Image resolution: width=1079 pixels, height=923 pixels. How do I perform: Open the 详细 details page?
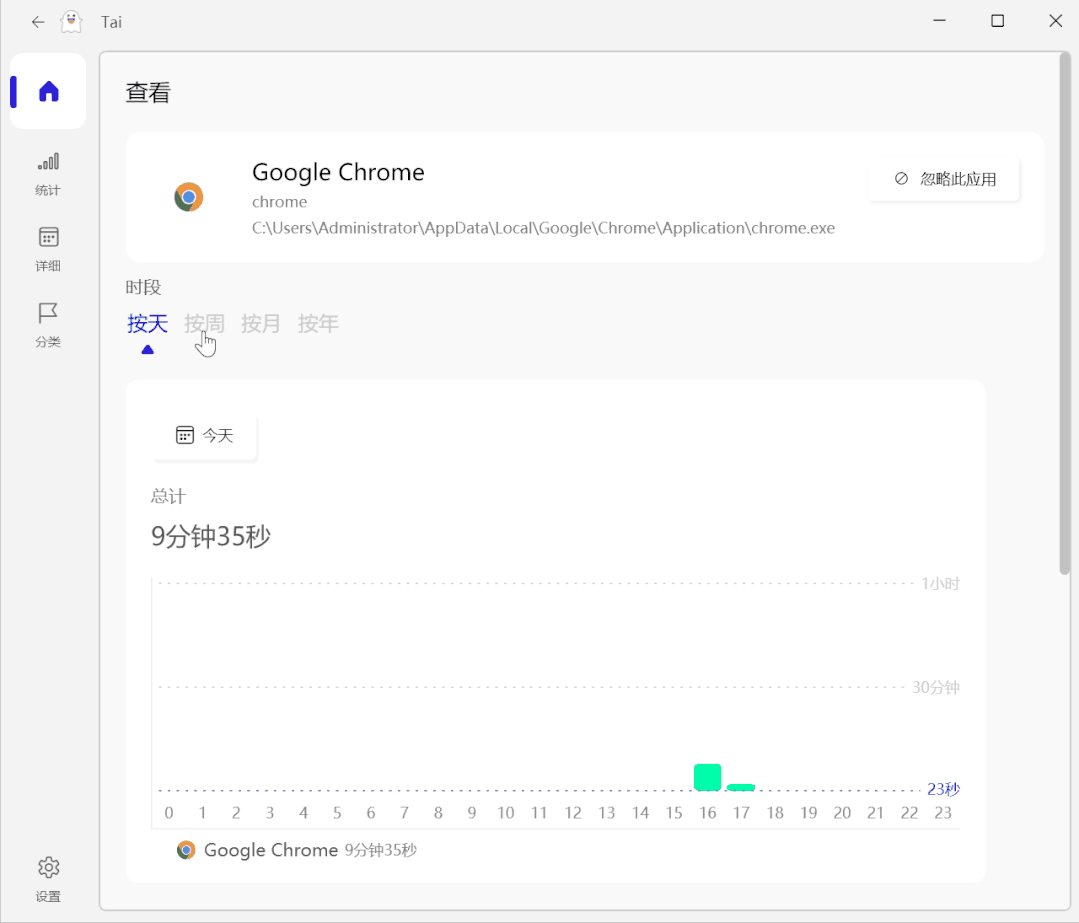click(48, 248)
